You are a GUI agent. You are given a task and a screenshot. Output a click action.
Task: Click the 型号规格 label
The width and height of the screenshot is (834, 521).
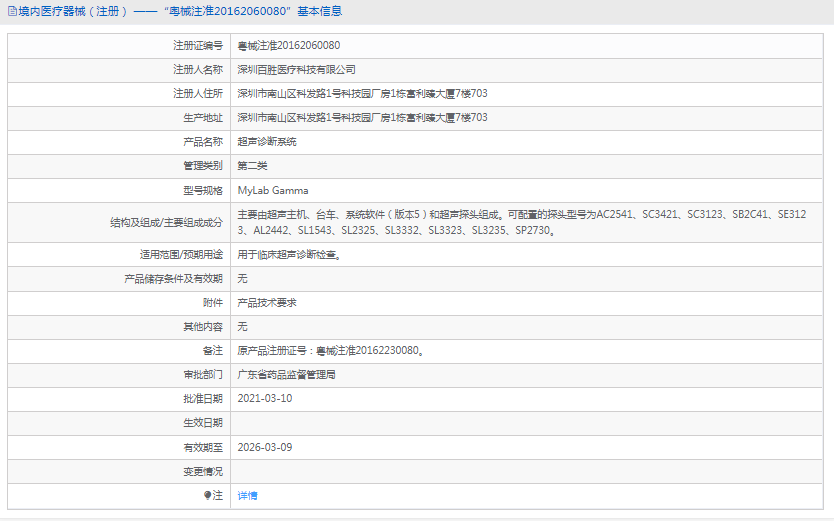tap(203, 190)
